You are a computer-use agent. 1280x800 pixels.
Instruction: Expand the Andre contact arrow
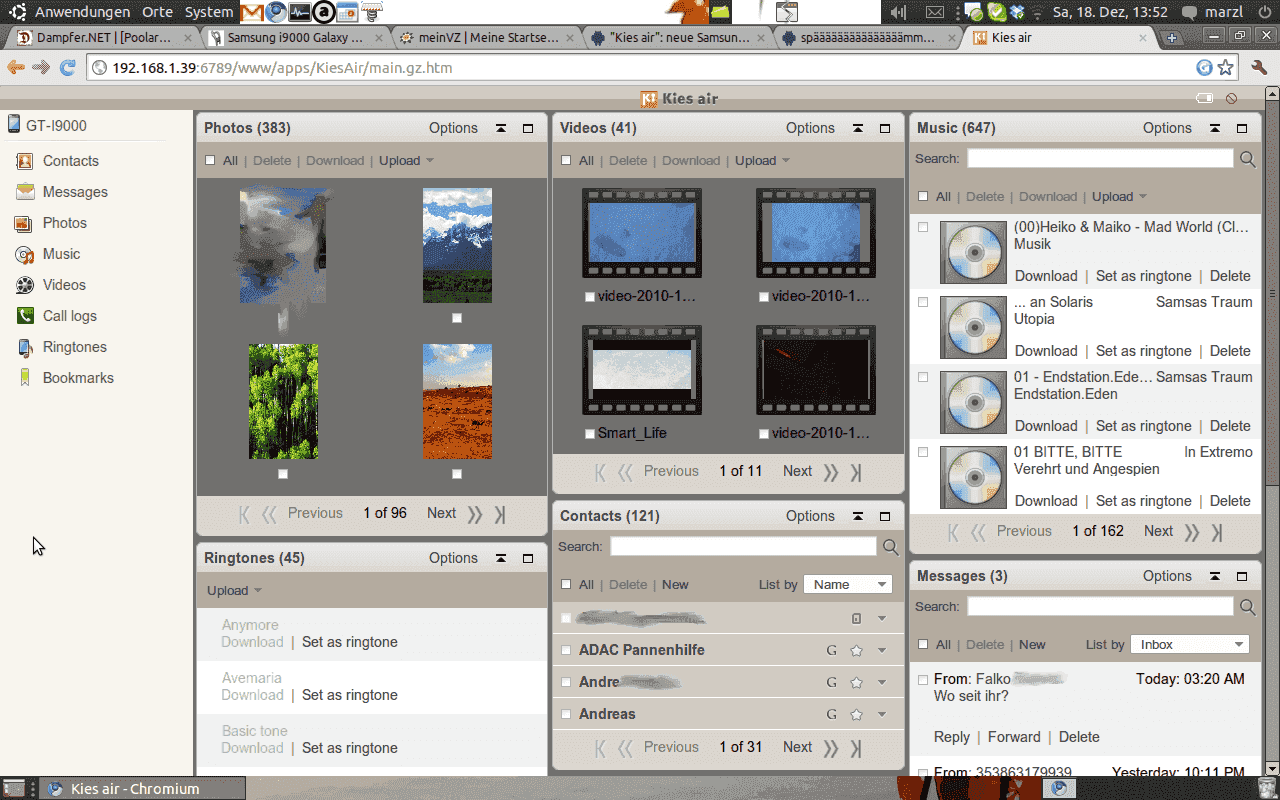882,682
